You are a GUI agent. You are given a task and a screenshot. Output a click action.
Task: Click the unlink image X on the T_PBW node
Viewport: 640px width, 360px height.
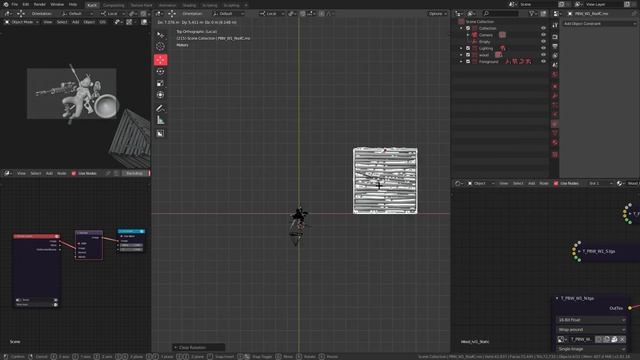(622, 339)
